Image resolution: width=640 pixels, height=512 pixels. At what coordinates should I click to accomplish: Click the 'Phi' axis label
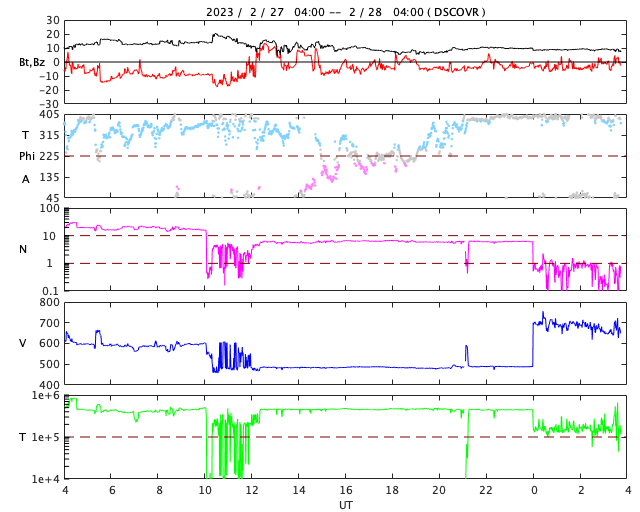click(x=27, y=156)
